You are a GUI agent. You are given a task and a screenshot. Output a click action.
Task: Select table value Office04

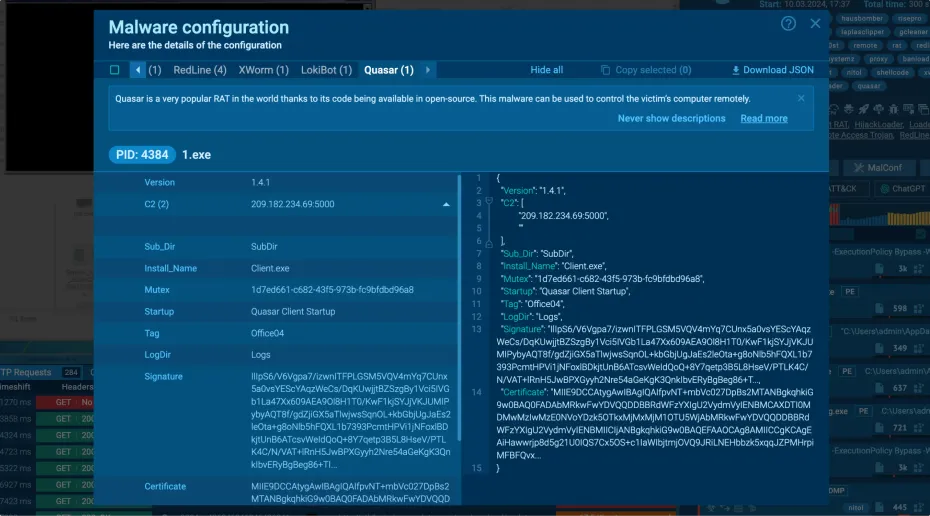coord(267,333)
